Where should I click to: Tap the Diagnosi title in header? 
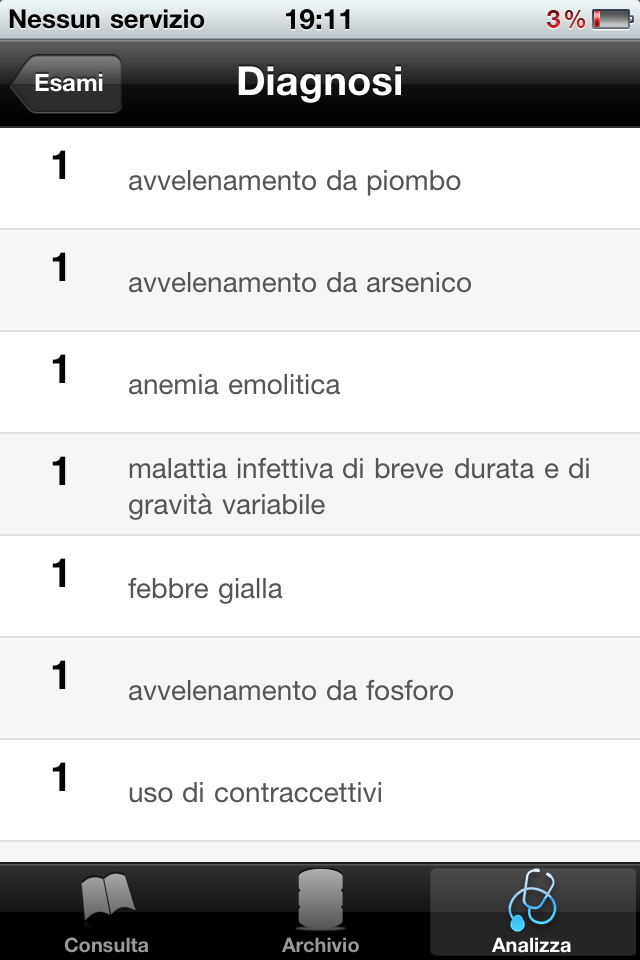320,81
